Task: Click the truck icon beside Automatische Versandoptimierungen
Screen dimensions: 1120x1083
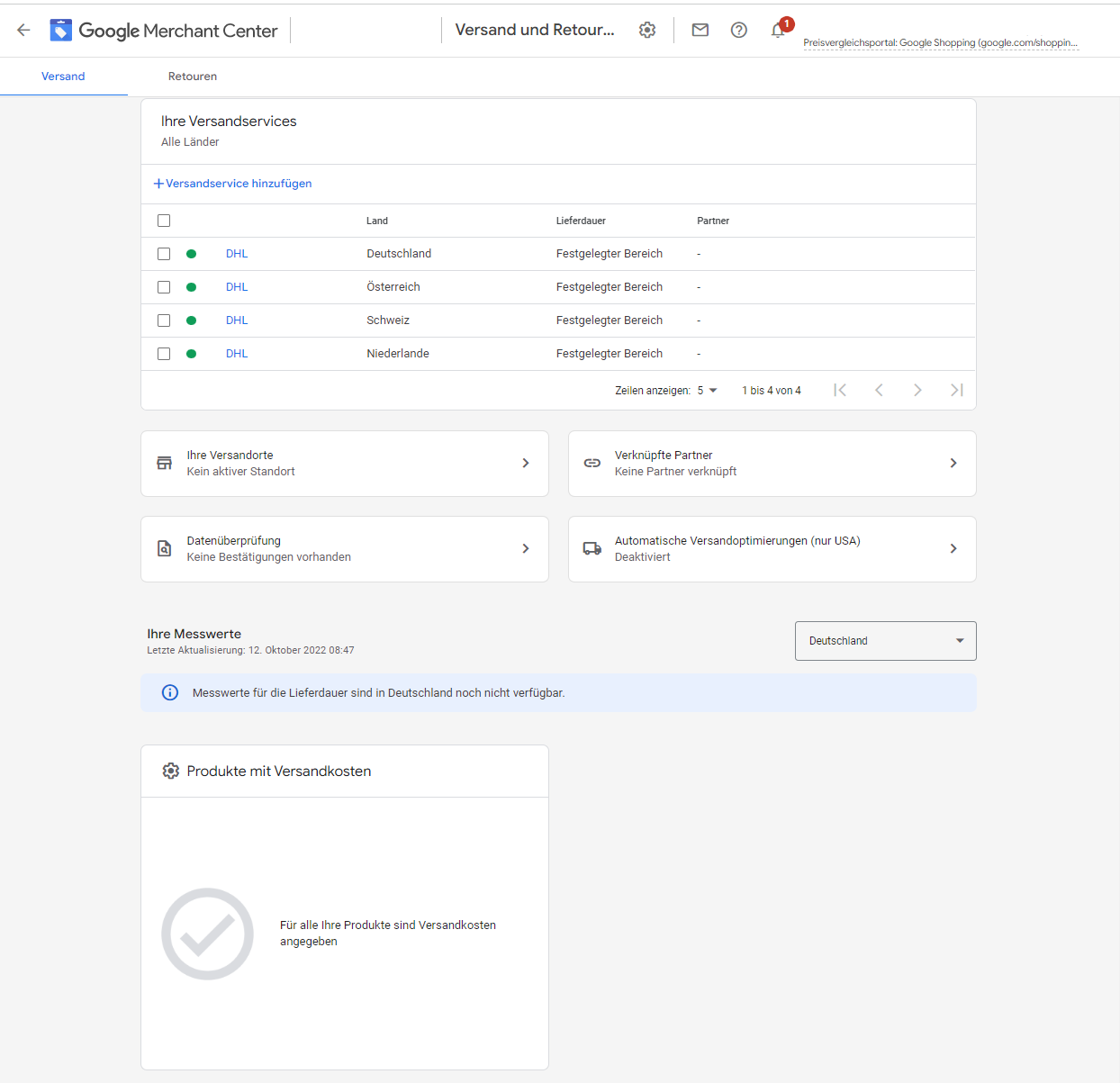Action: 592,548
